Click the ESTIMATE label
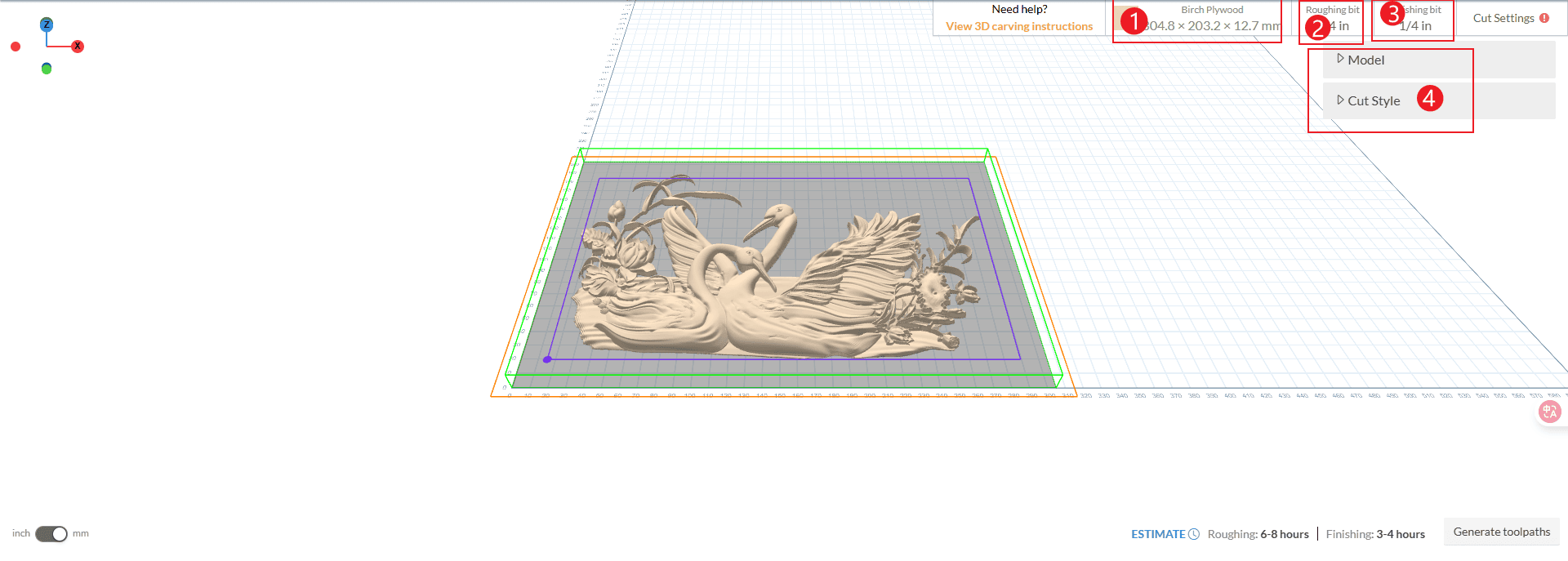 [x=1157, y=534]
